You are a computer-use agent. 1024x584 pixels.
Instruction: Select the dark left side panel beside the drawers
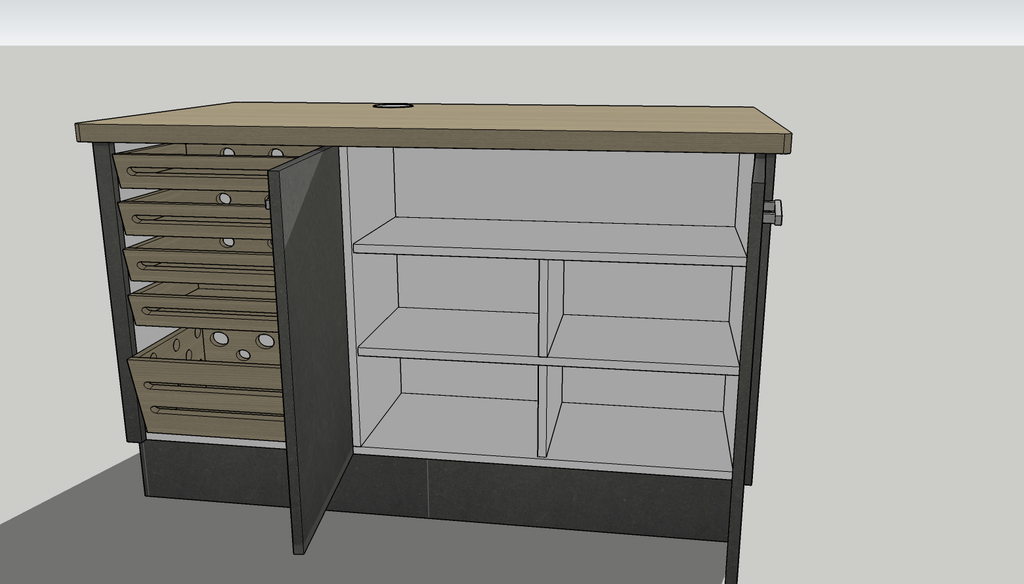[x=118, y=293]
